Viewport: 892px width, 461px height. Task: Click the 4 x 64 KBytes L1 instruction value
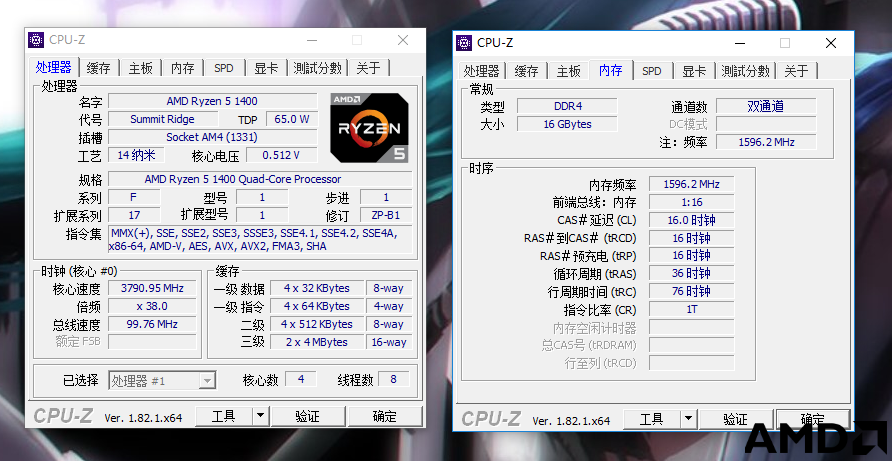(317, 306)
